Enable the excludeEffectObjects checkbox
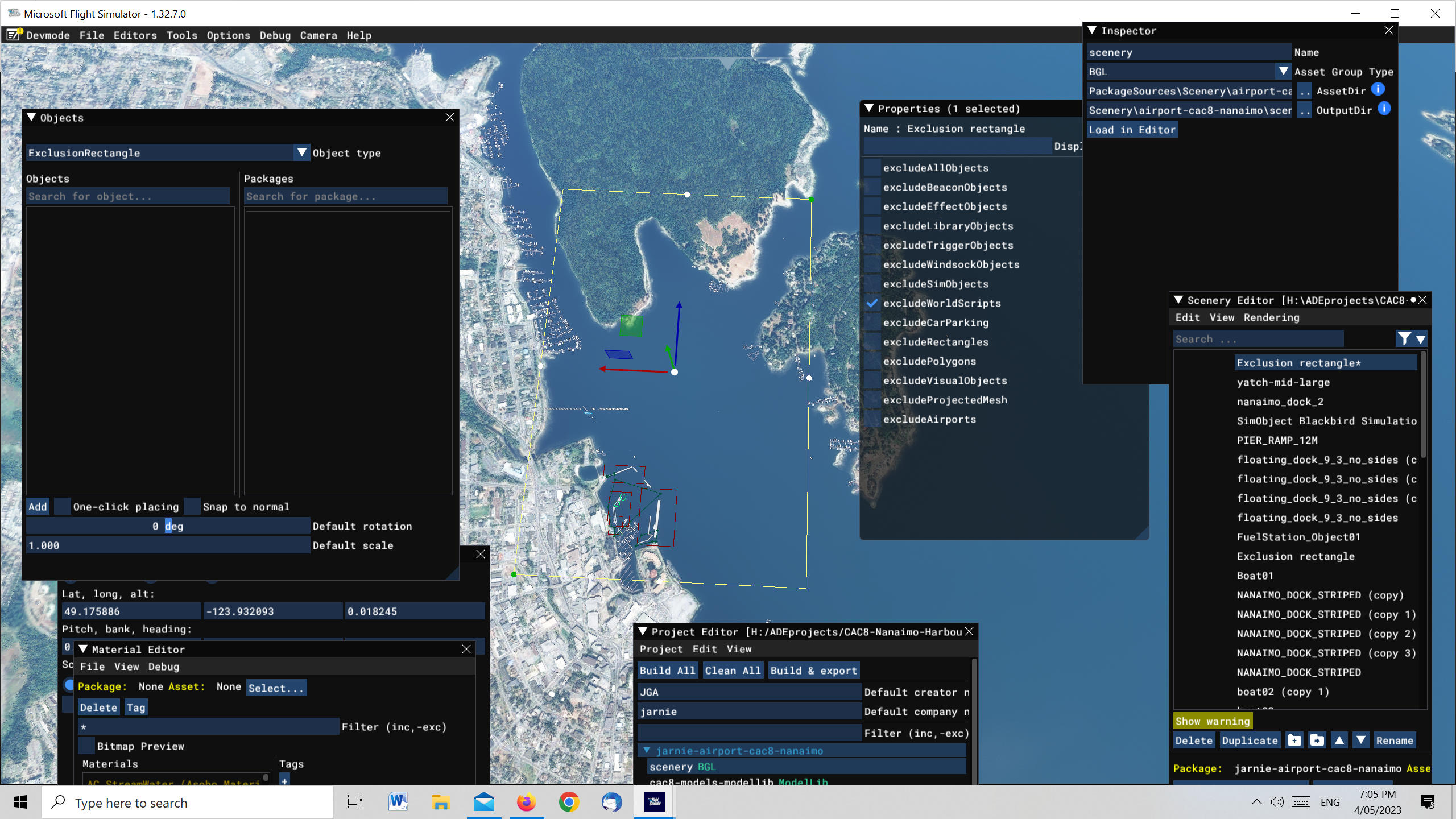The height and width of the screenshot is (819, 1456). [872, 206]
